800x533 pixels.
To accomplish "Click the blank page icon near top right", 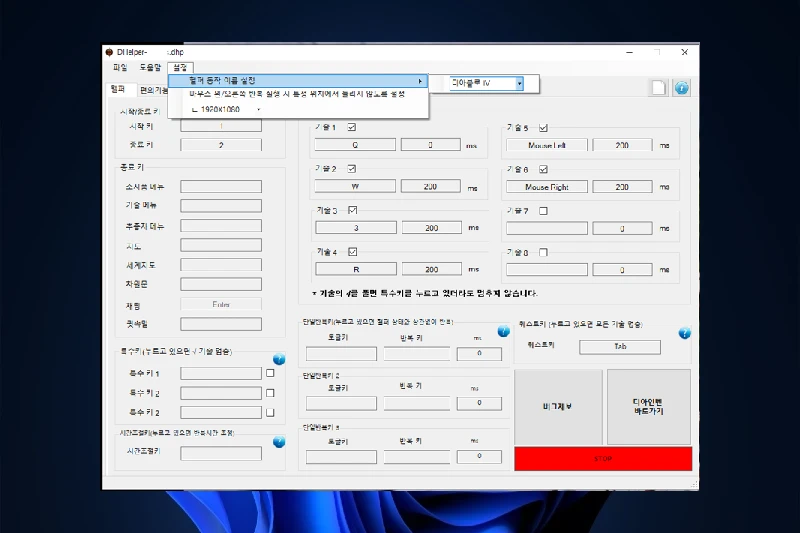I will pos(659,88).
